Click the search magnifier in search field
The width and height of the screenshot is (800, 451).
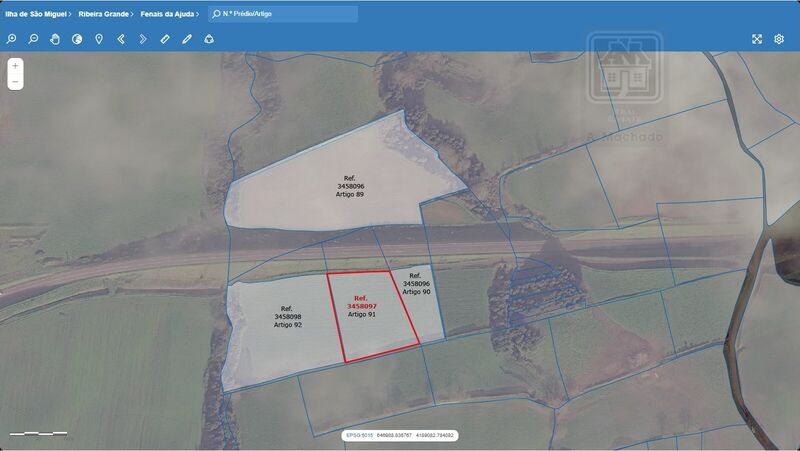coord(216,14)
